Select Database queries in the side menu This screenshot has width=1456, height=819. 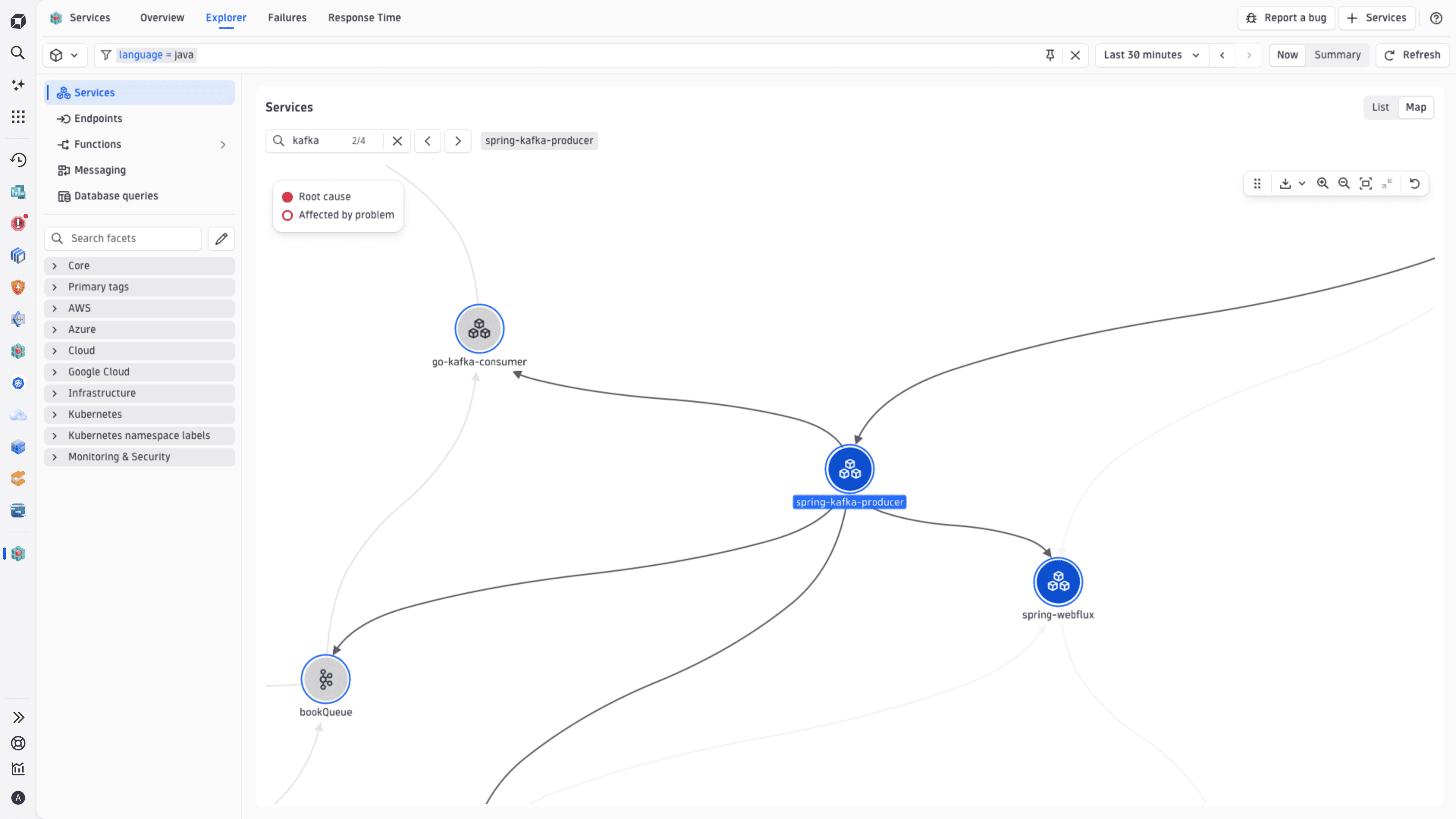tap(139, 196)
